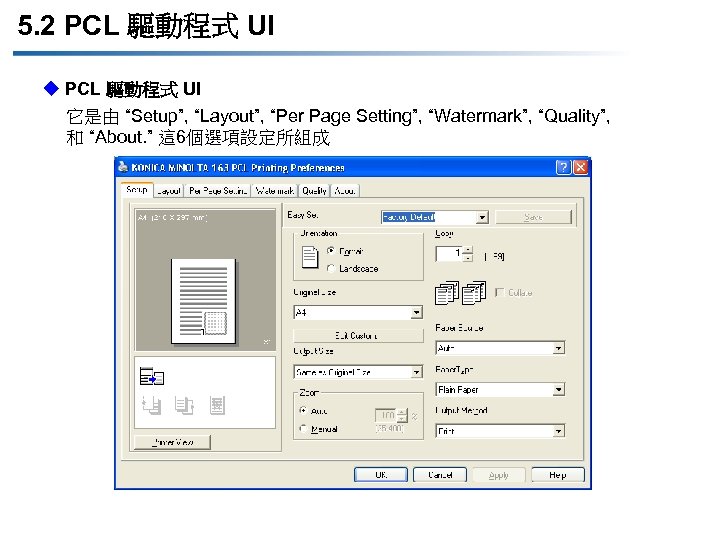Increase zoom with the spinner up arrow
The height and width of the screenshot is (540, 720).
402,412
